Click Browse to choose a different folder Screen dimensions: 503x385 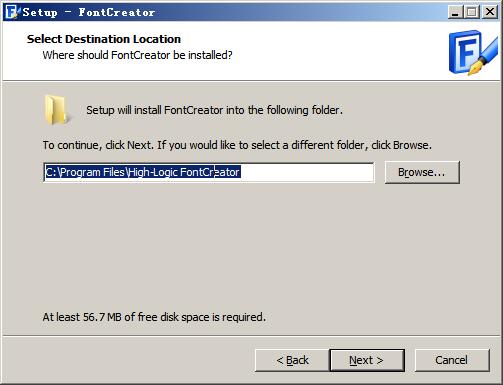click(x=422, y=172)
